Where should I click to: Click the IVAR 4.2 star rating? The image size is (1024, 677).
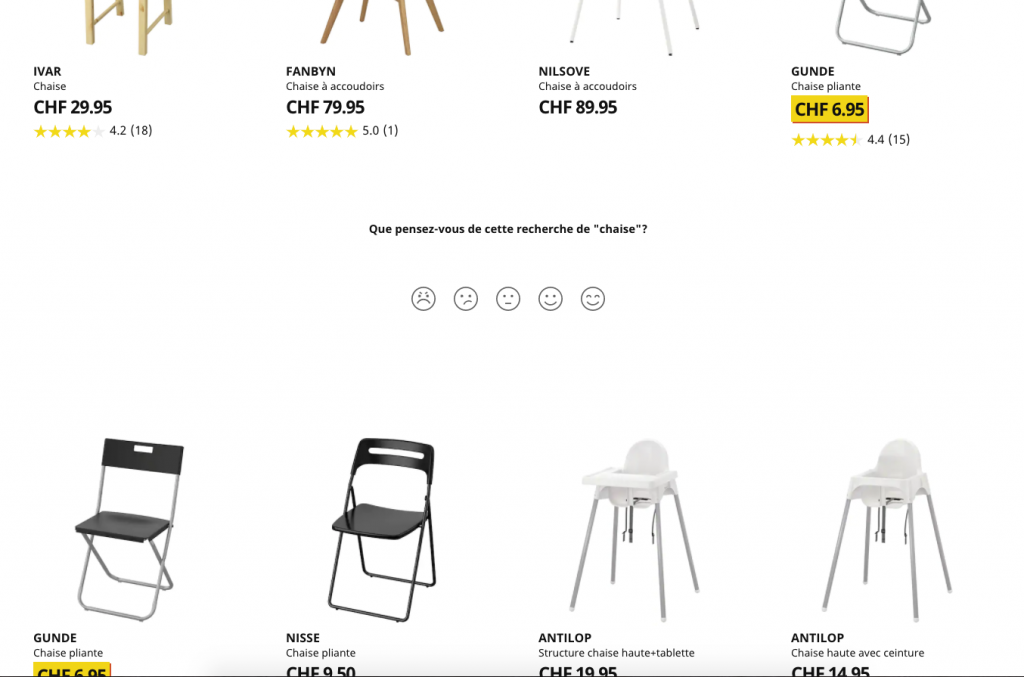click(93, 131)
